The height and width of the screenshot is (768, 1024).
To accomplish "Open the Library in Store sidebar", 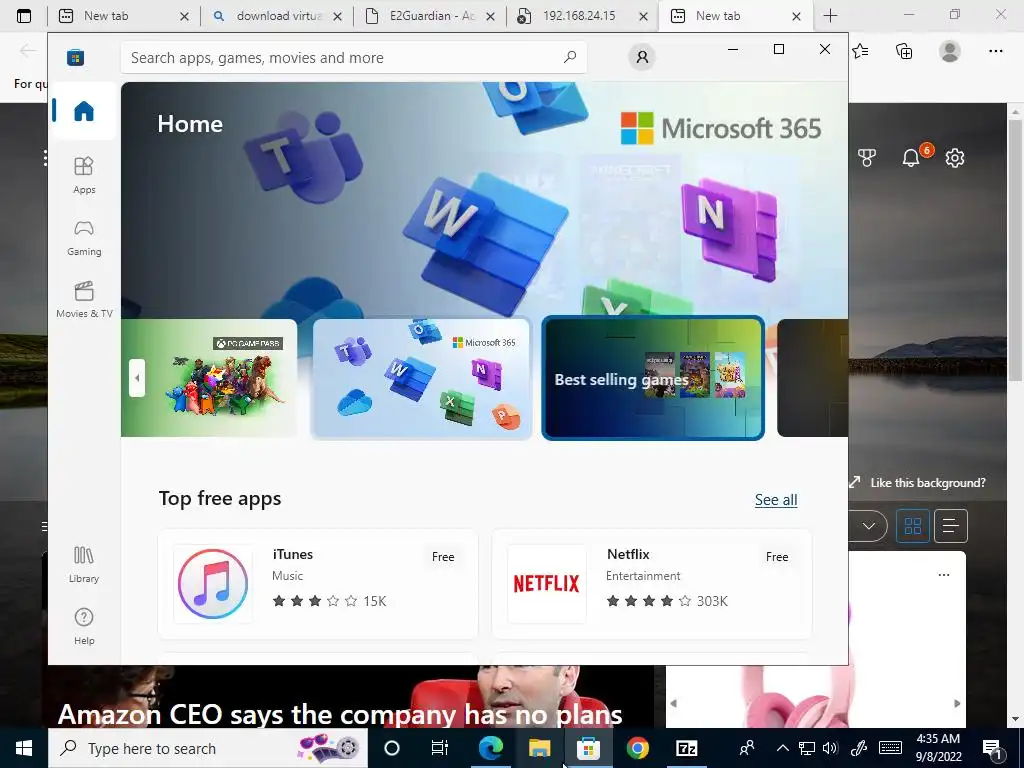I will [x=84, y=565].
